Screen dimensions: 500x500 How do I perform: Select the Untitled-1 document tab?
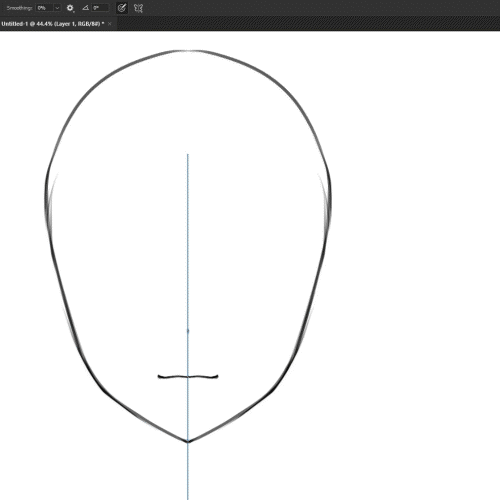click(53, 24)
